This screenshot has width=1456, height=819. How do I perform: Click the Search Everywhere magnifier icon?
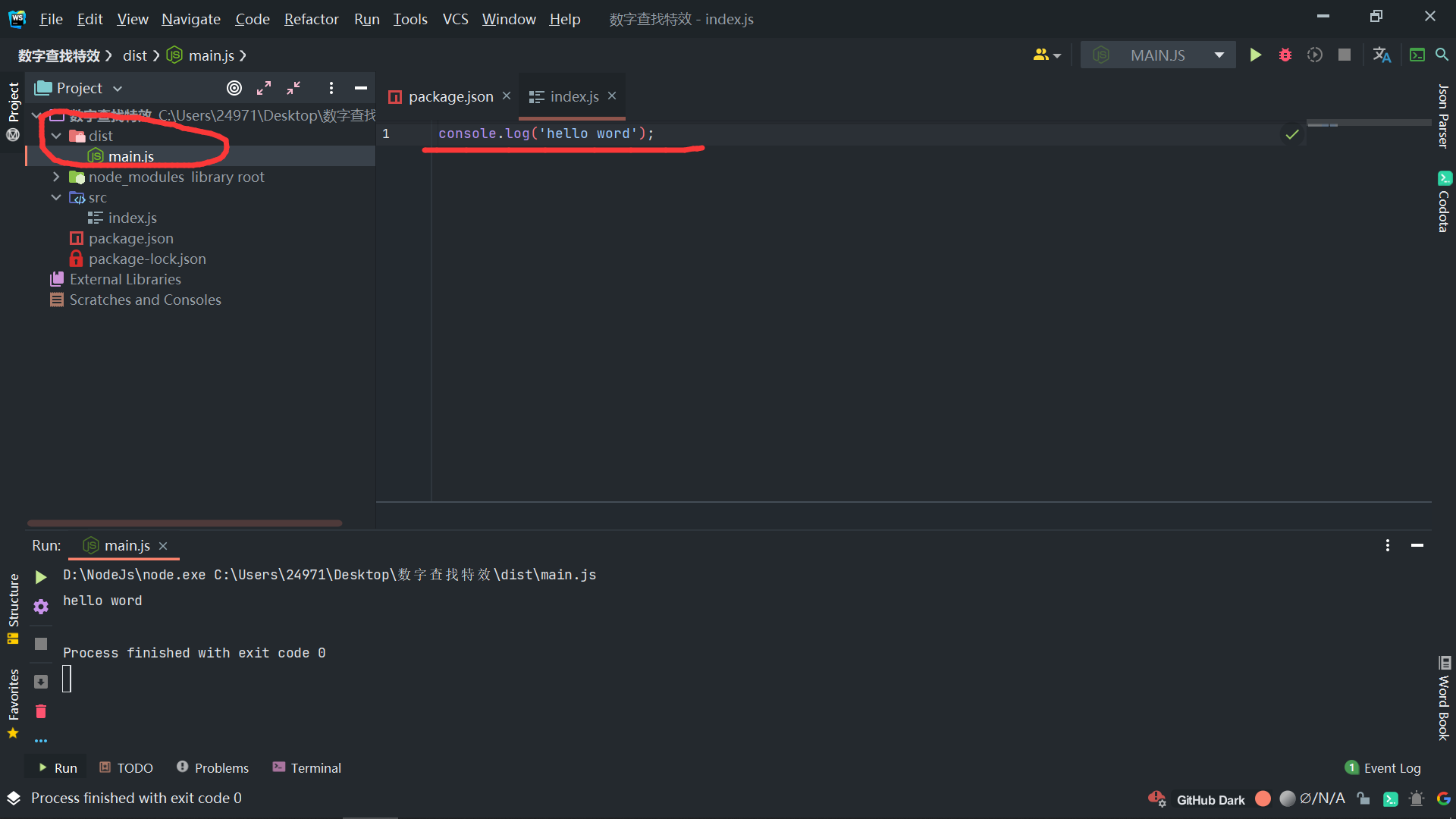coord(1442,55)
